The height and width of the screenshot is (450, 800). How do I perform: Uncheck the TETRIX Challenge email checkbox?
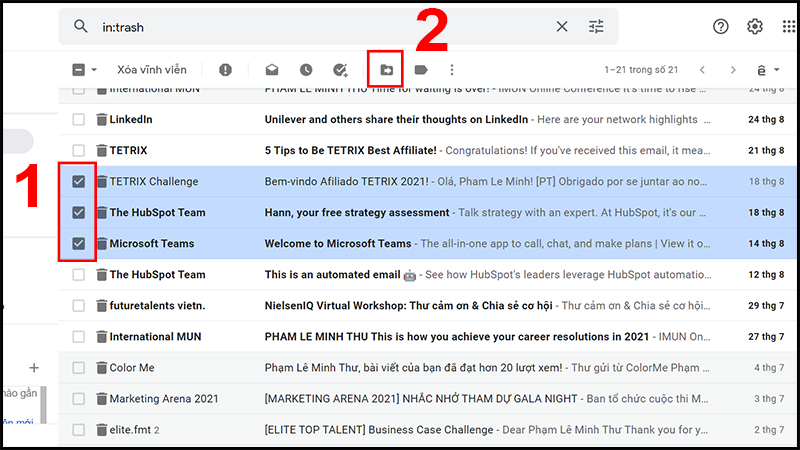click(79, 182)
